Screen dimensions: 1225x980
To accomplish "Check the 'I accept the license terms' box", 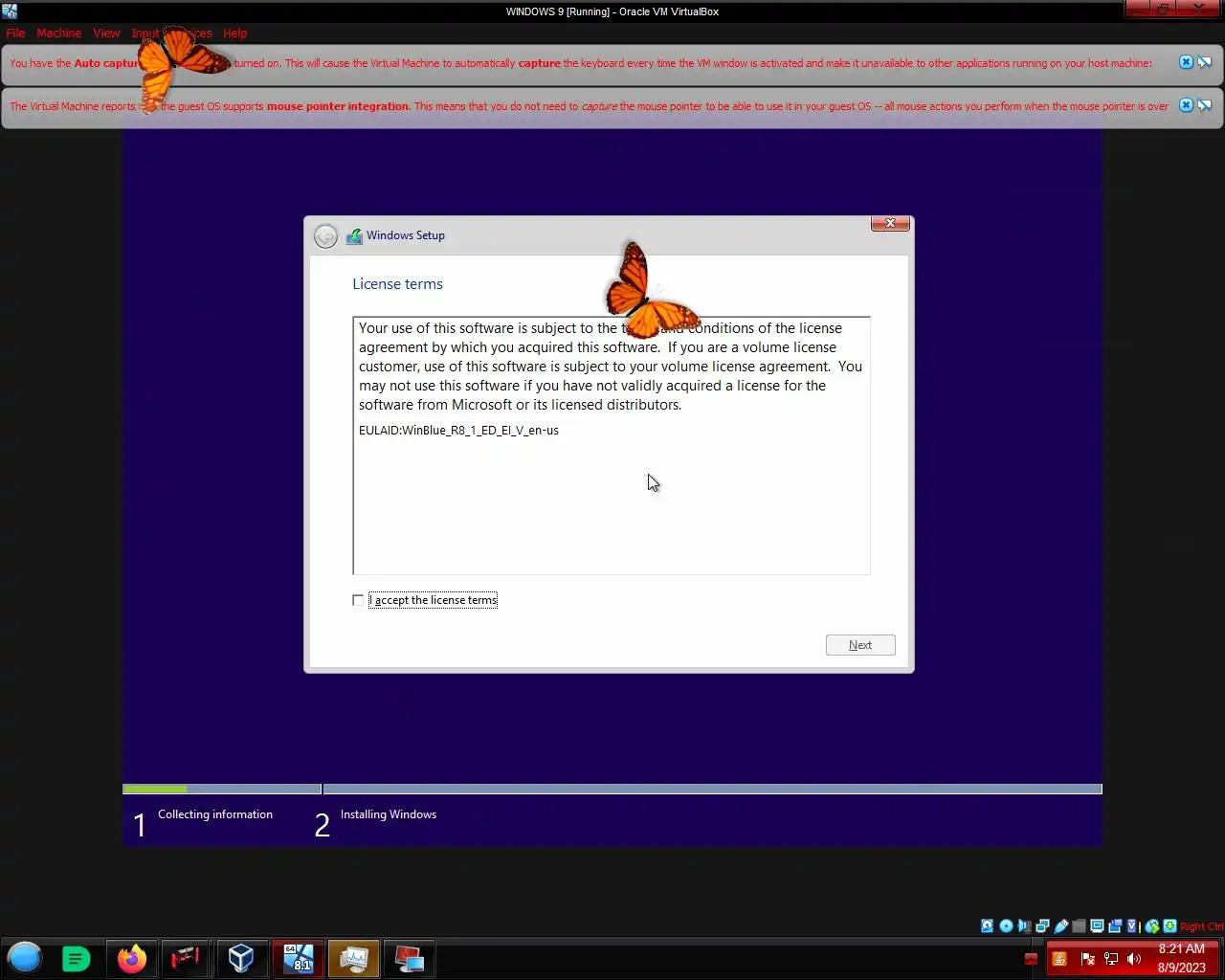I will [358, 600].
